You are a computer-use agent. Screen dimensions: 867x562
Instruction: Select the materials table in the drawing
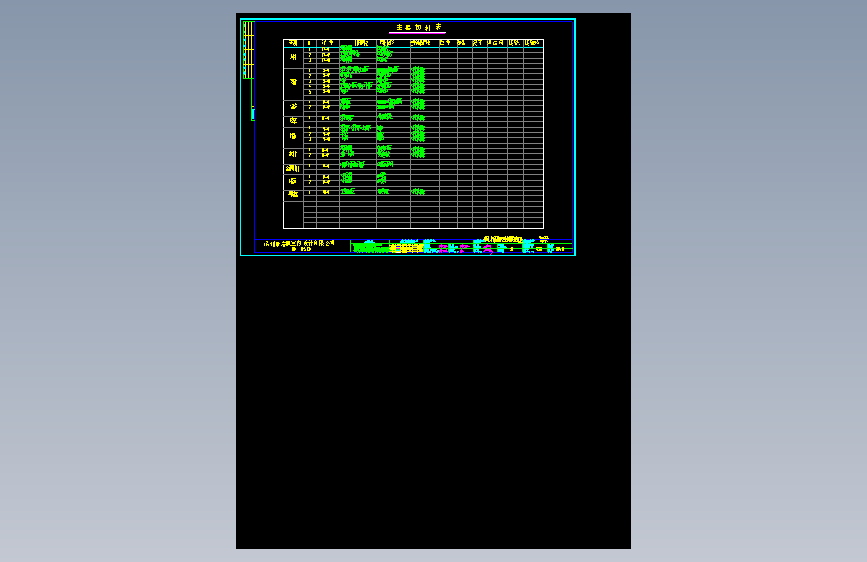414,134
